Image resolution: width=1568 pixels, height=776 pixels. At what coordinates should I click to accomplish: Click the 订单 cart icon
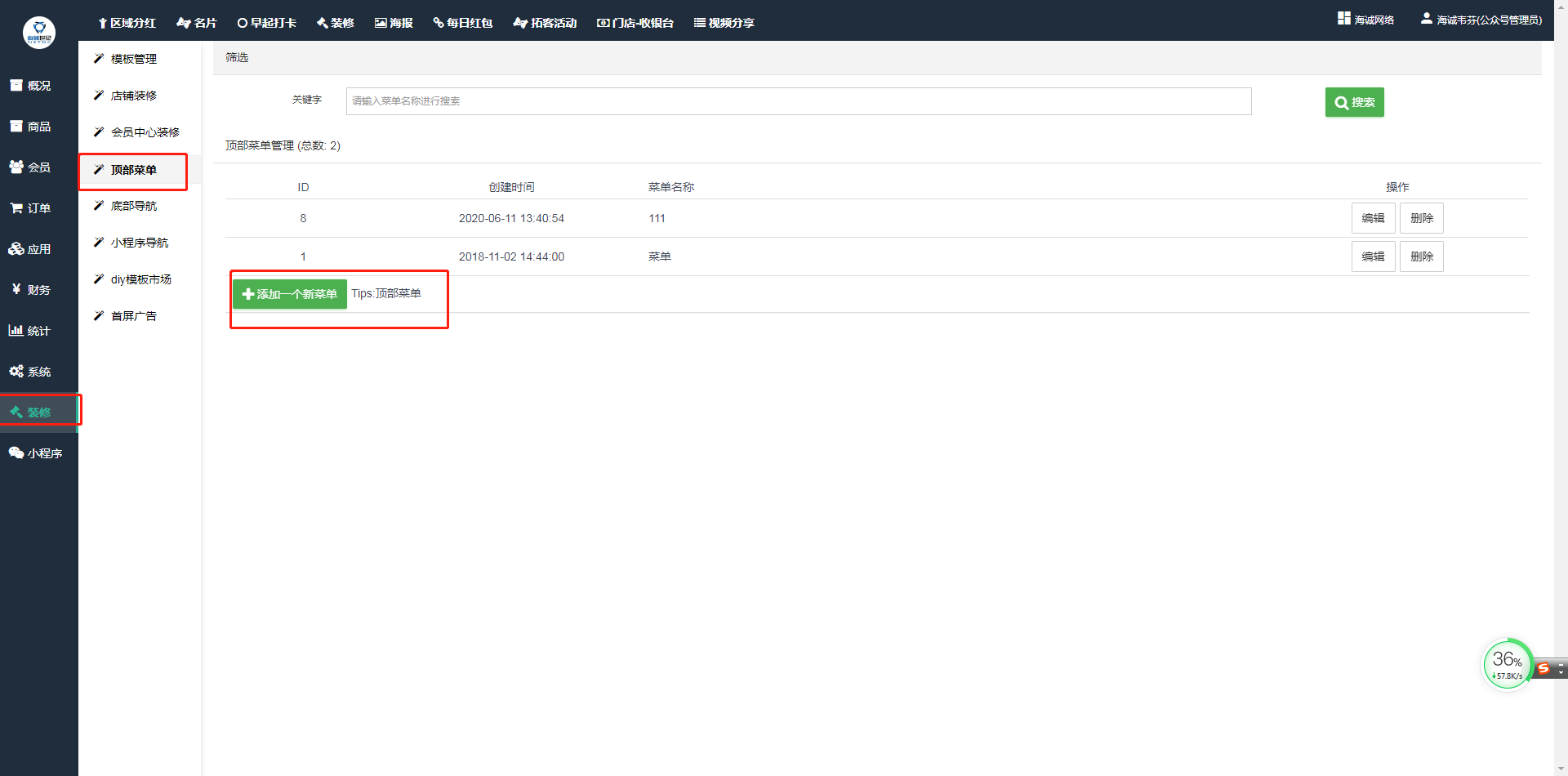(x=16, y=208)
